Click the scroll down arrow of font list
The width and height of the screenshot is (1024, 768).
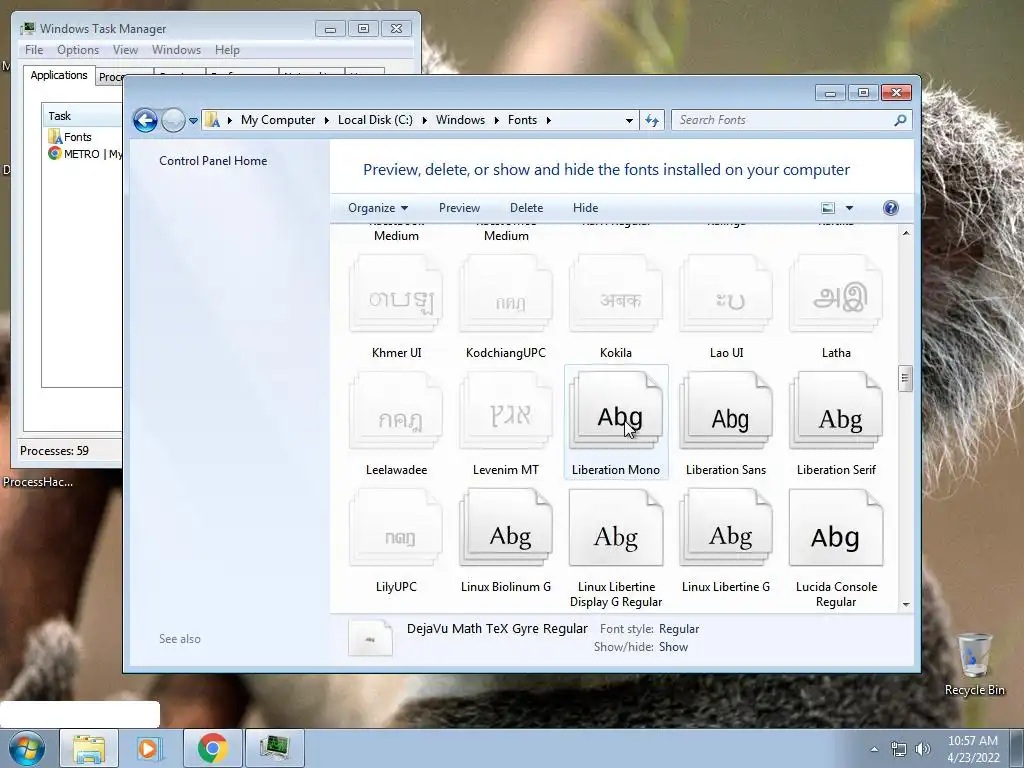tap(905, 604)
